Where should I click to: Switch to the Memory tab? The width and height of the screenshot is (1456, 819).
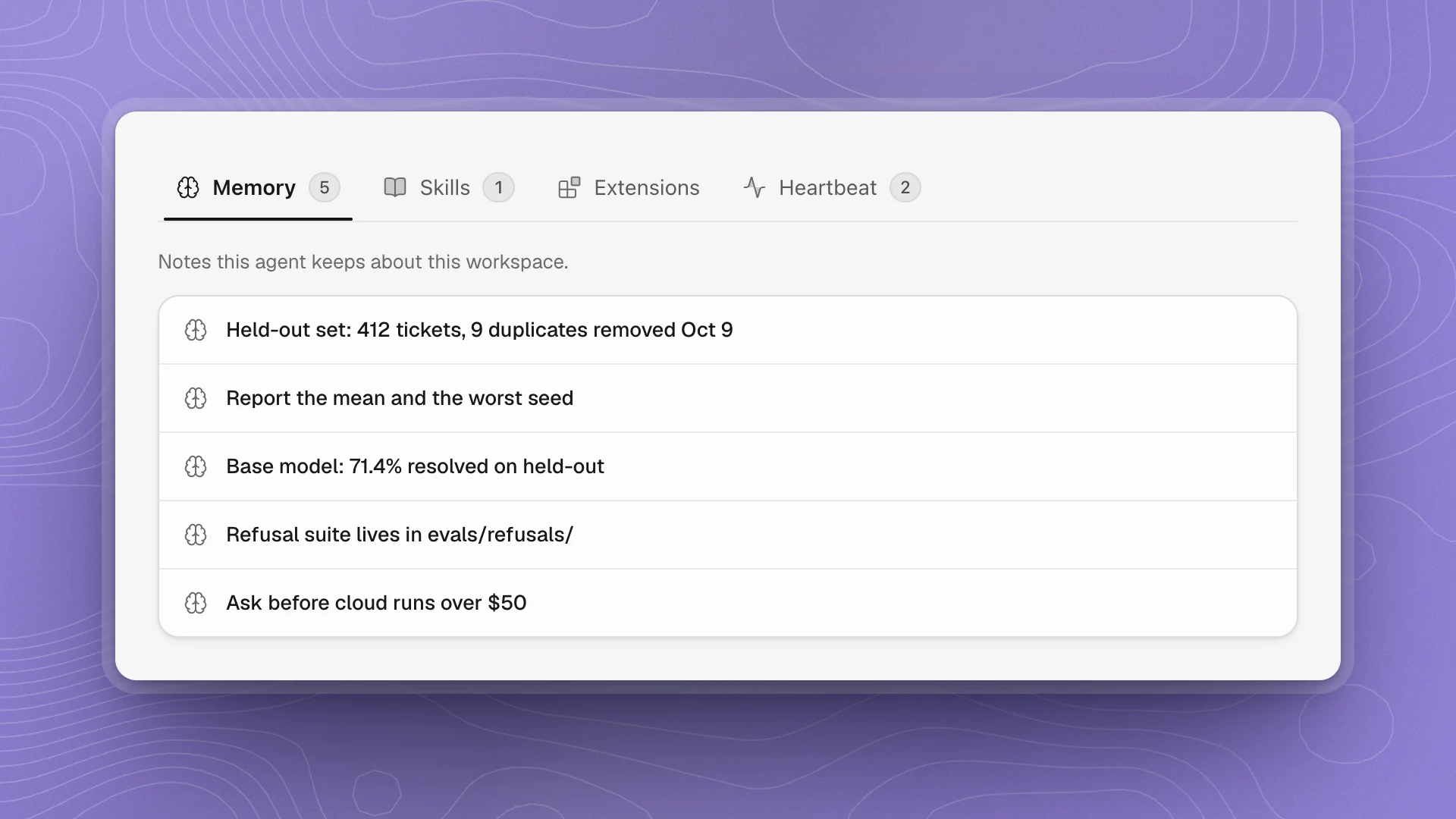click(x=258, y=187)
